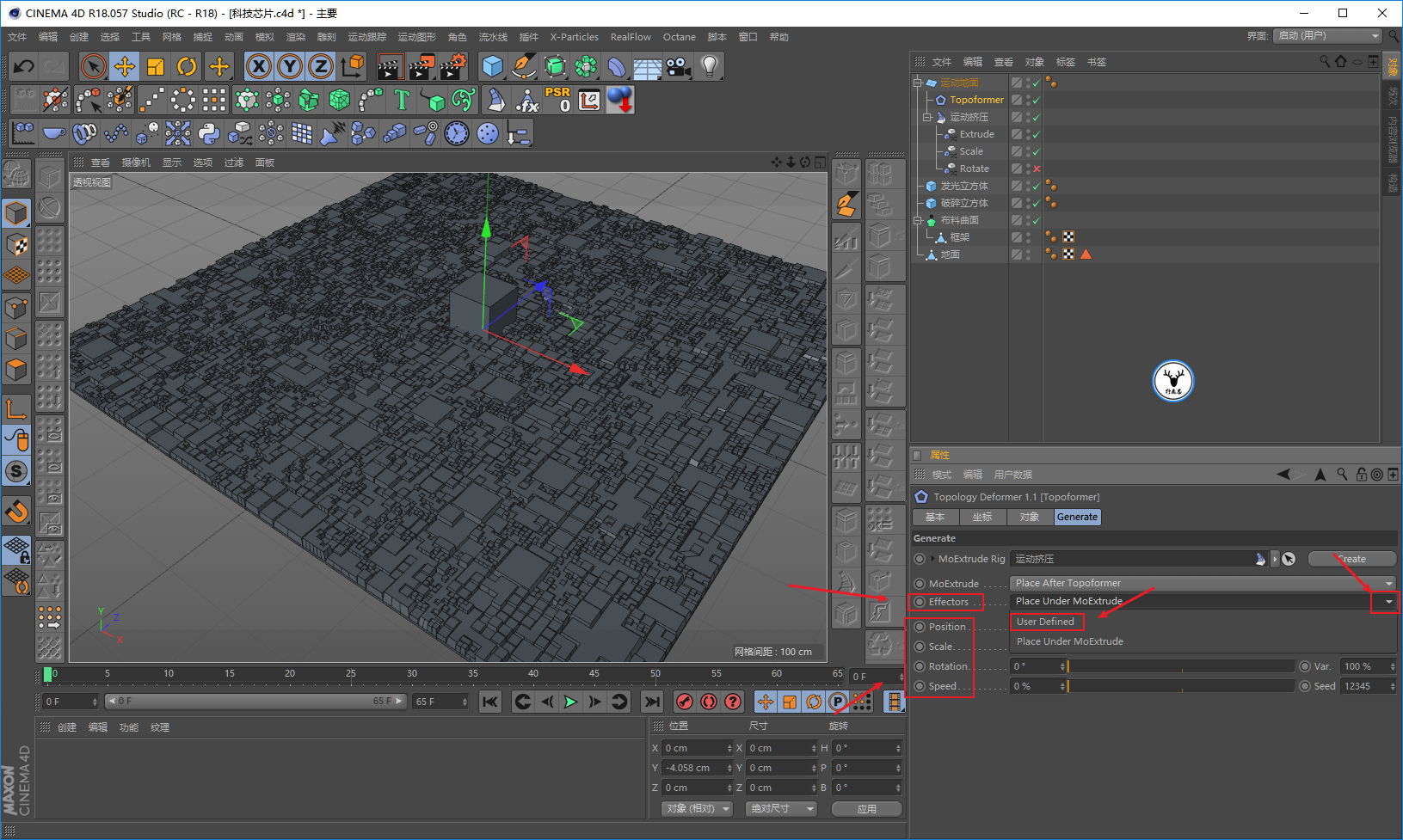
Task: Click the MoExtrude icon in toolbar
Action: pos(496,100)
